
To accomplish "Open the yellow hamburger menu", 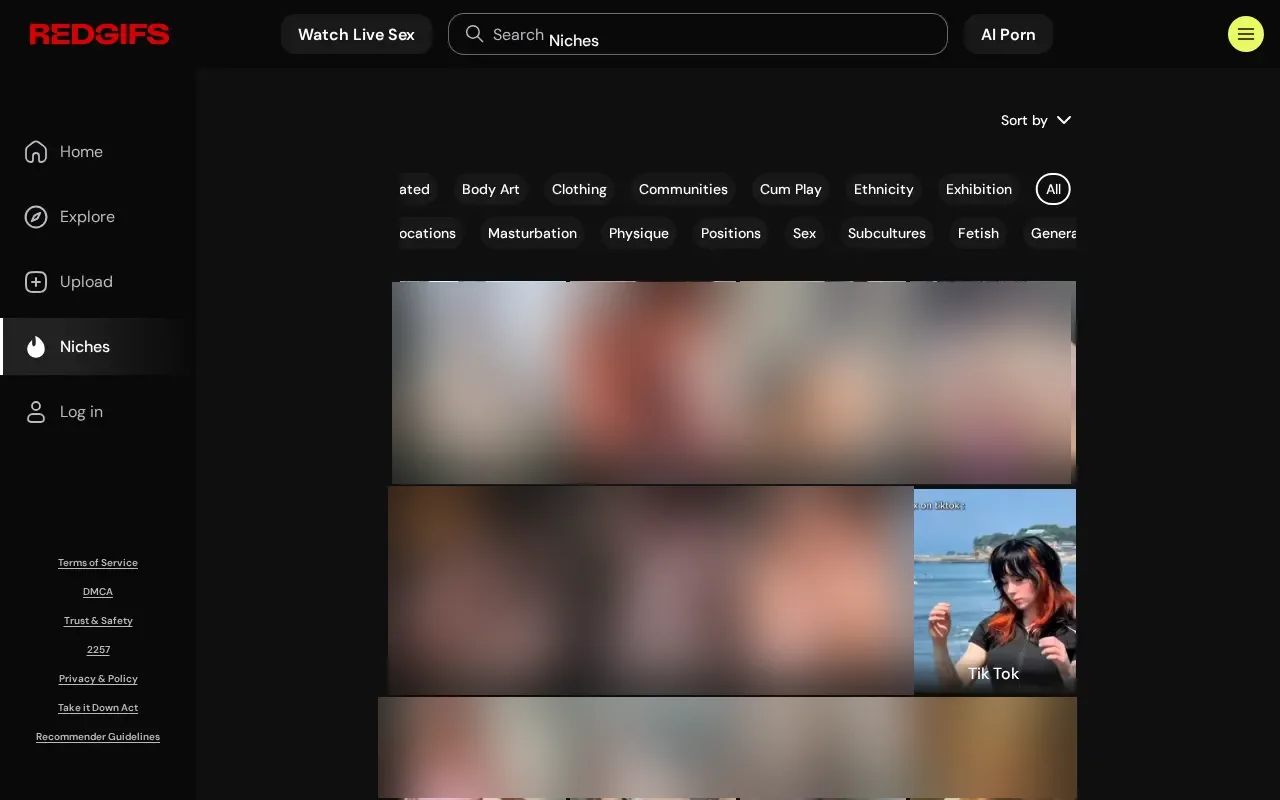I will [x=1246, y=34].
